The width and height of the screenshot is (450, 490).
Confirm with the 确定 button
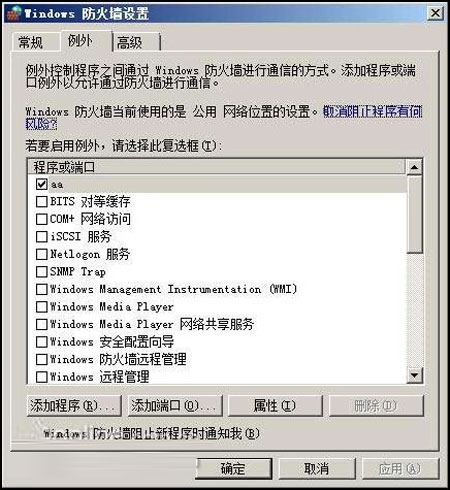(233, 469)
